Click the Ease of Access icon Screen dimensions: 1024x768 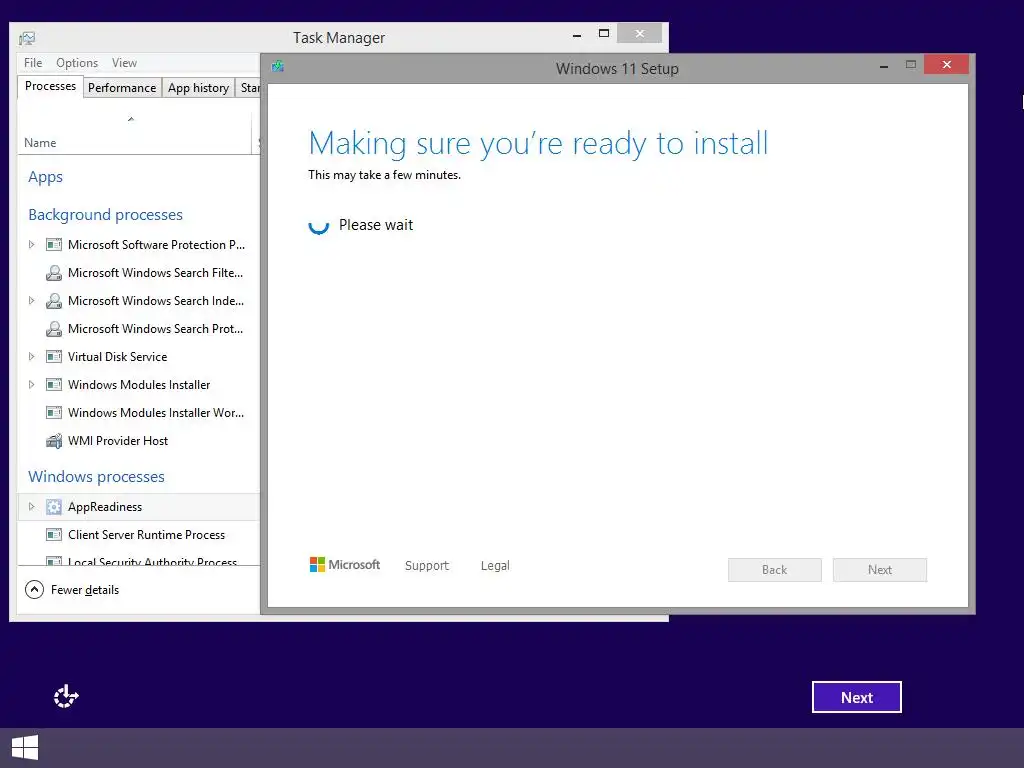(x=66, y=697)
